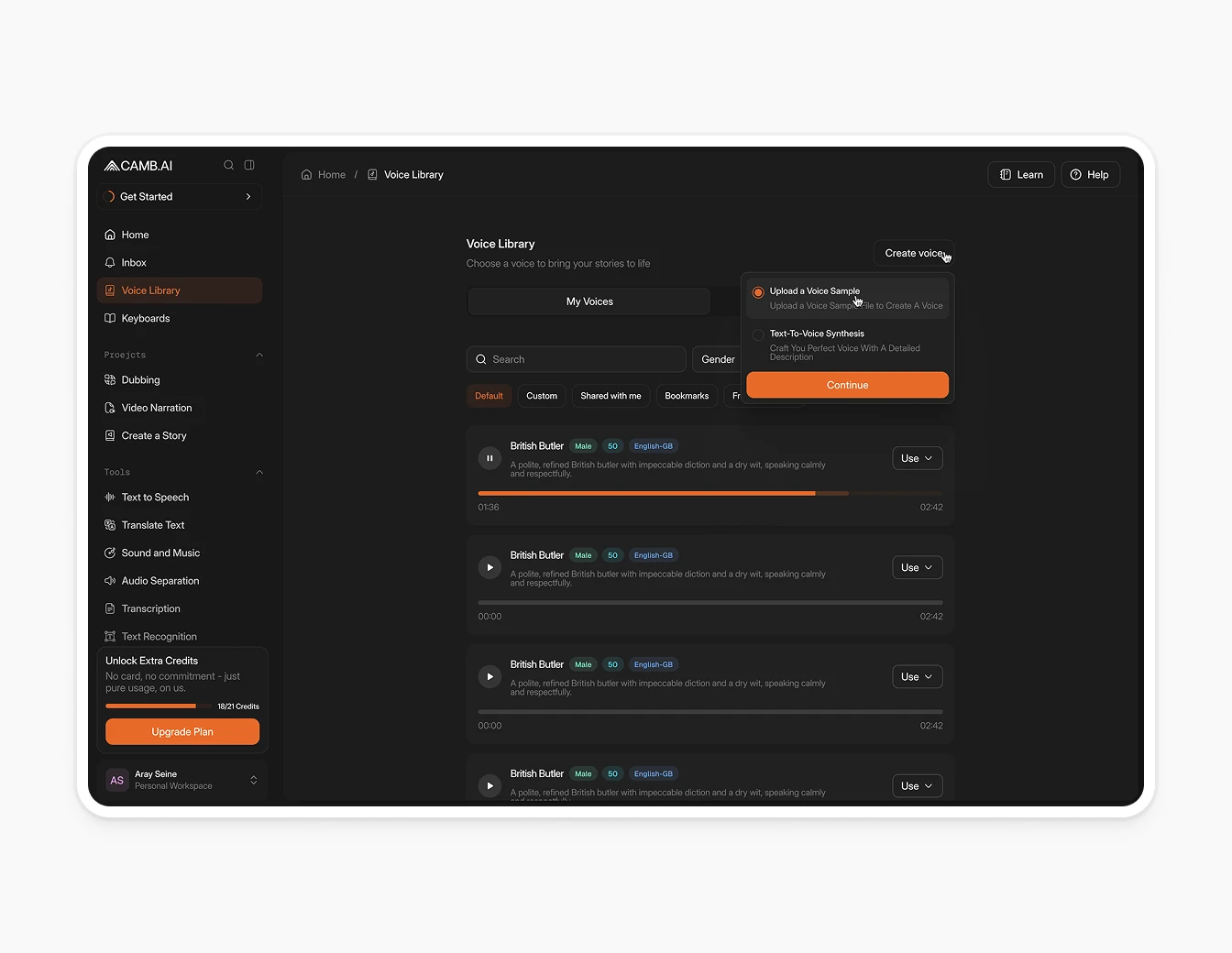The image size is (1232, 953).
Task: Click the Upgrade Plan button
Action: tap(181, 731)
